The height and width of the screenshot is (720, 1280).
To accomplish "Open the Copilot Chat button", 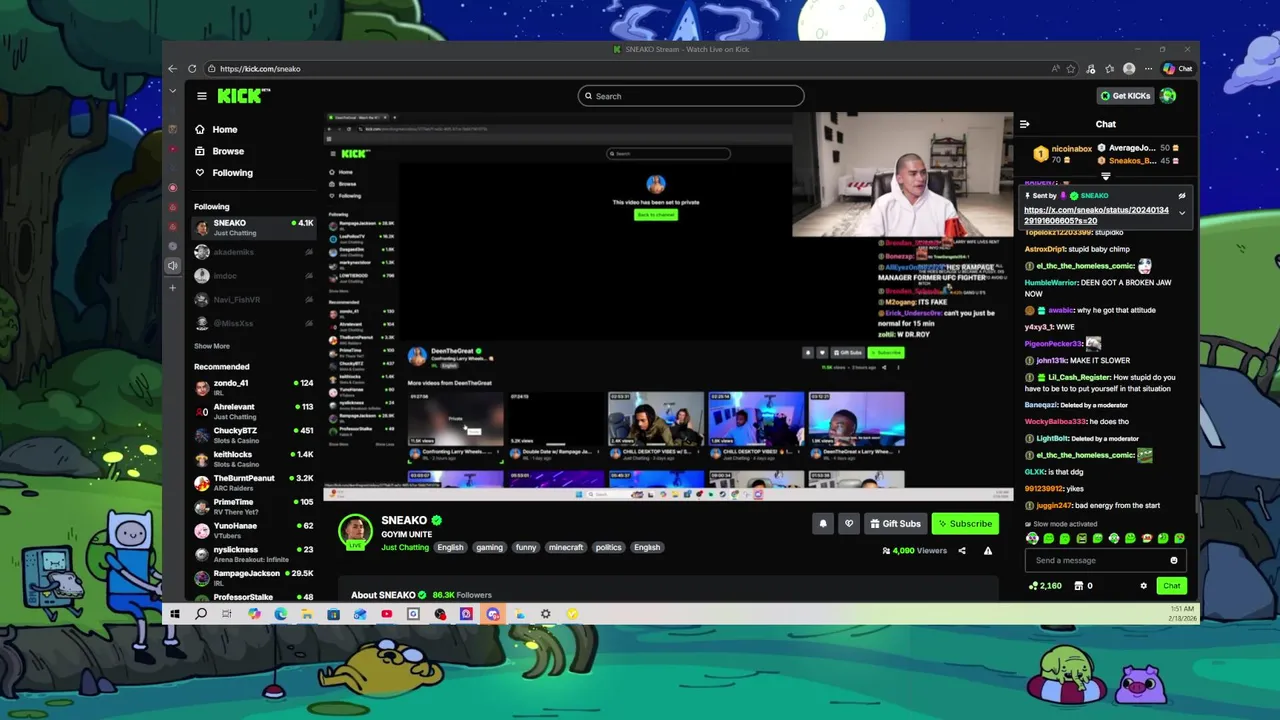I will [x=1178, y=69].
